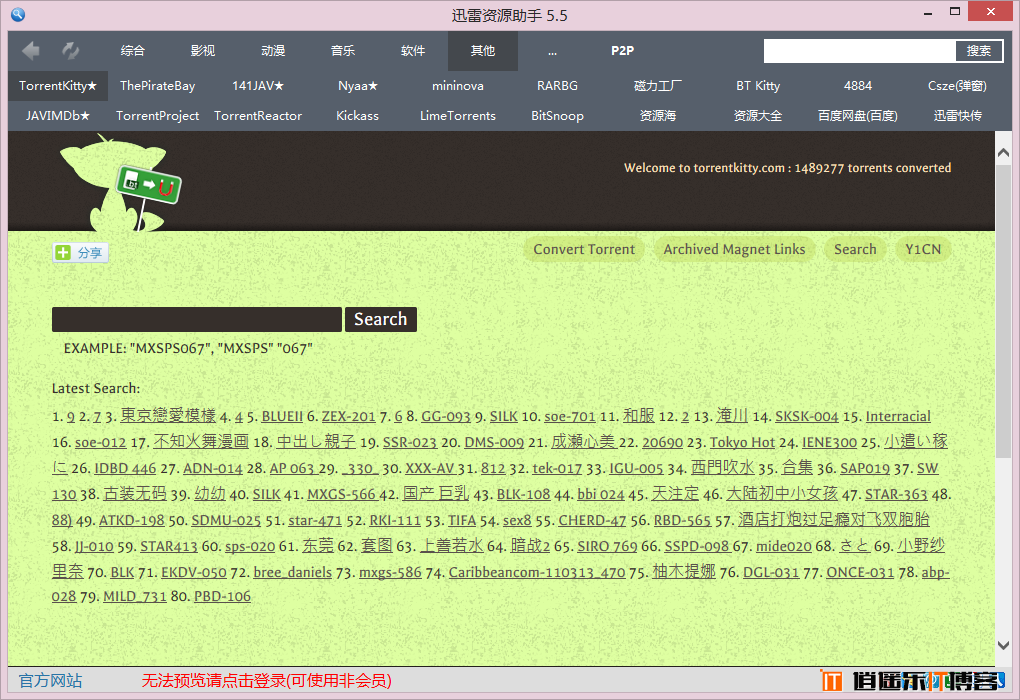1020x700 pixels.
Task: Select 百度网盘(百度) source
Action: pos(858,116)
